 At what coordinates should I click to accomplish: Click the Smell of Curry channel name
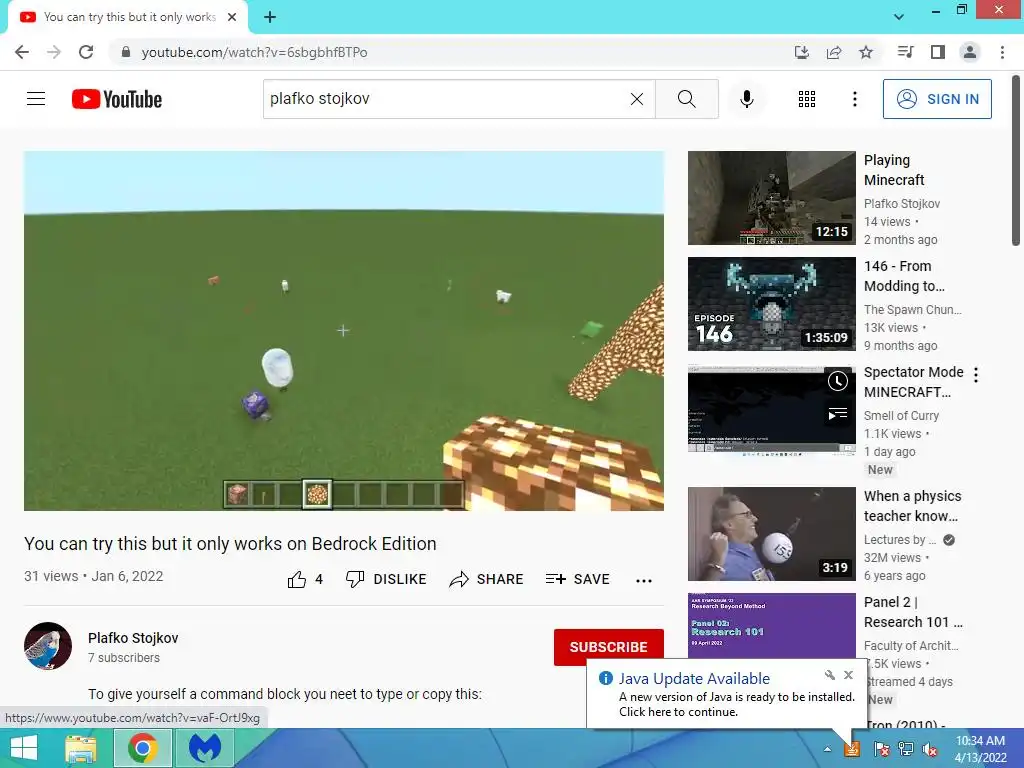[x=901, y=416]
